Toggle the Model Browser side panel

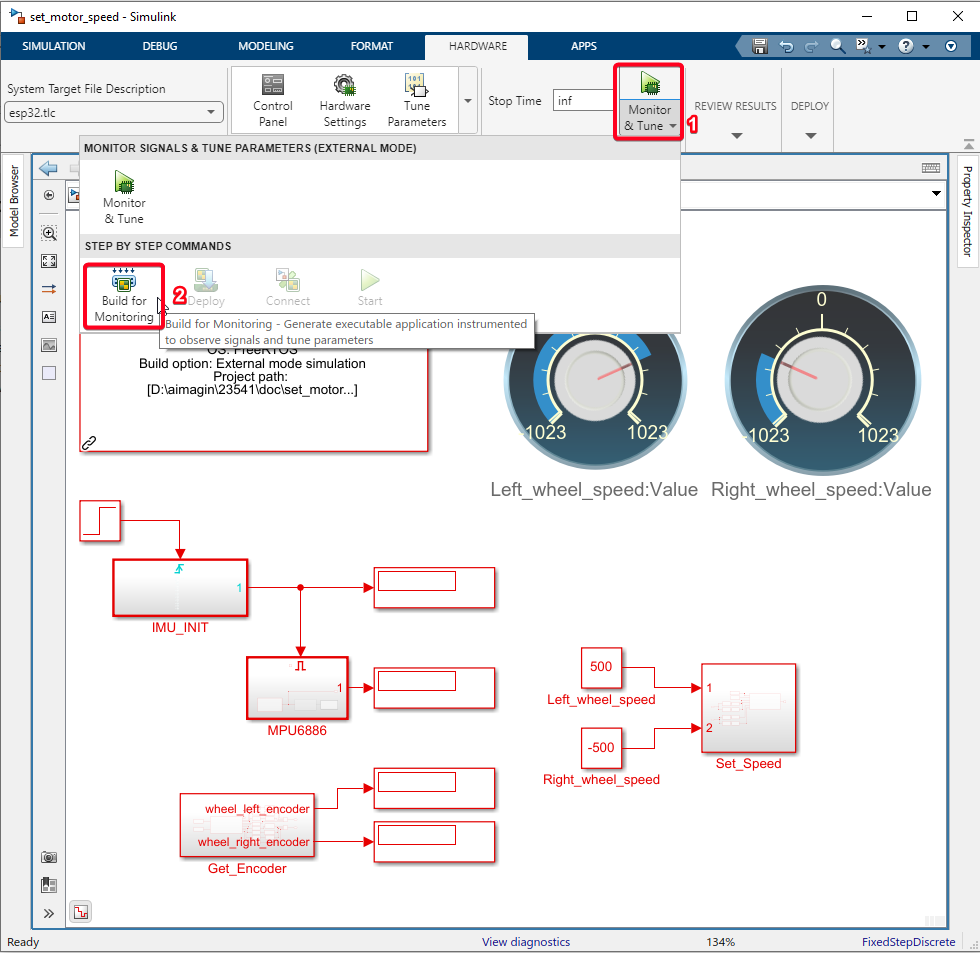coord(14,201)
